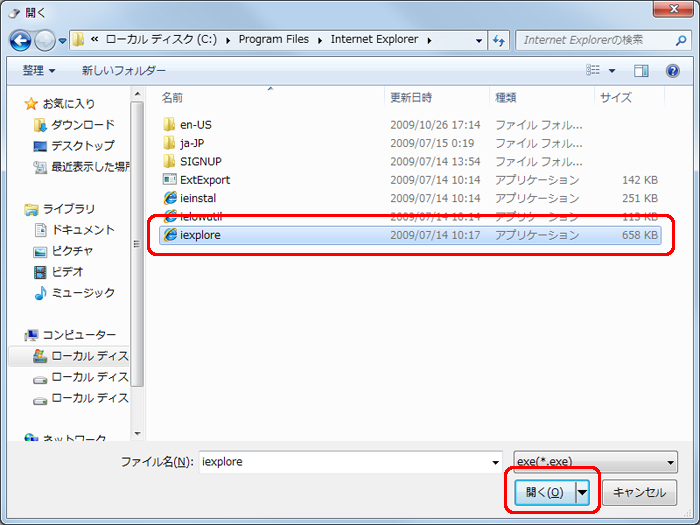Click the 開く(O) button

pos(545,492)
